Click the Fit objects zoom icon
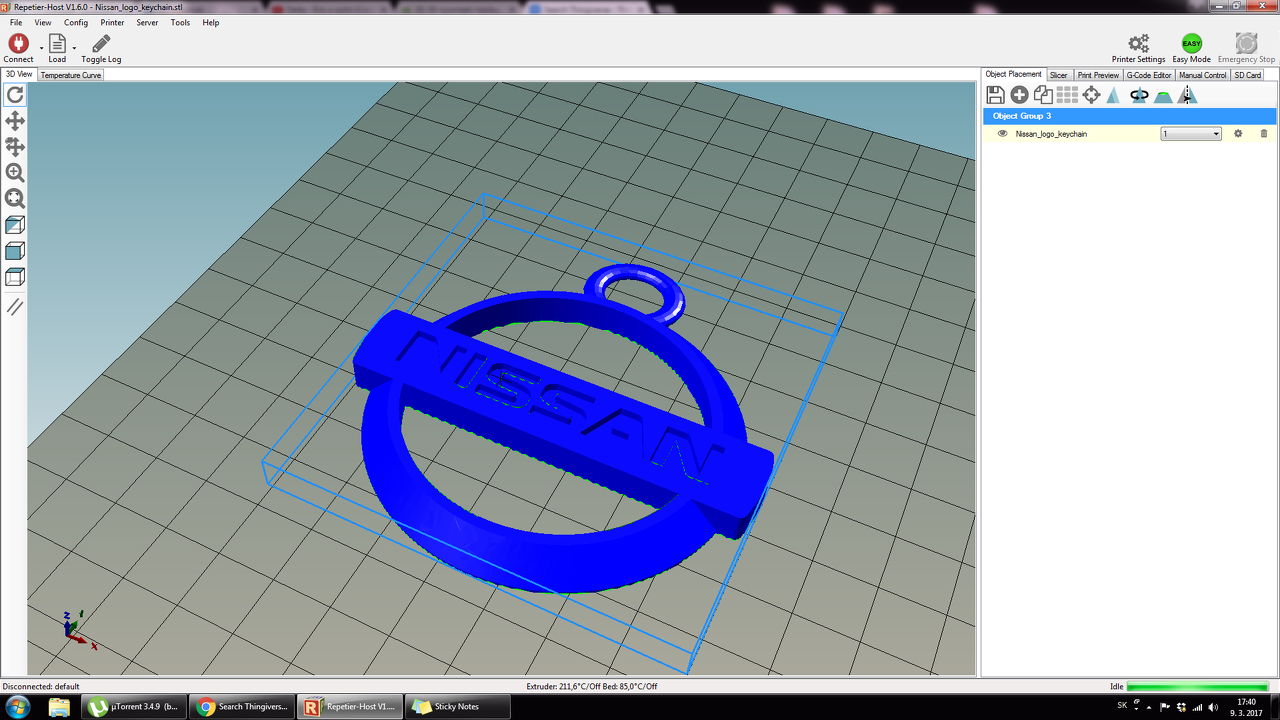The image size is (1280, 720). (x=15, y=199)
